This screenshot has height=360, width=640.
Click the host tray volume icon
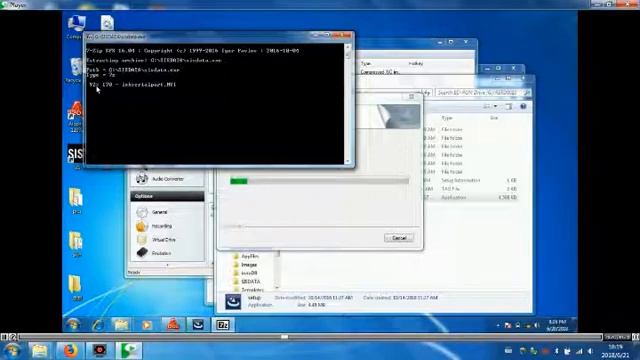[x=590, y=351]
